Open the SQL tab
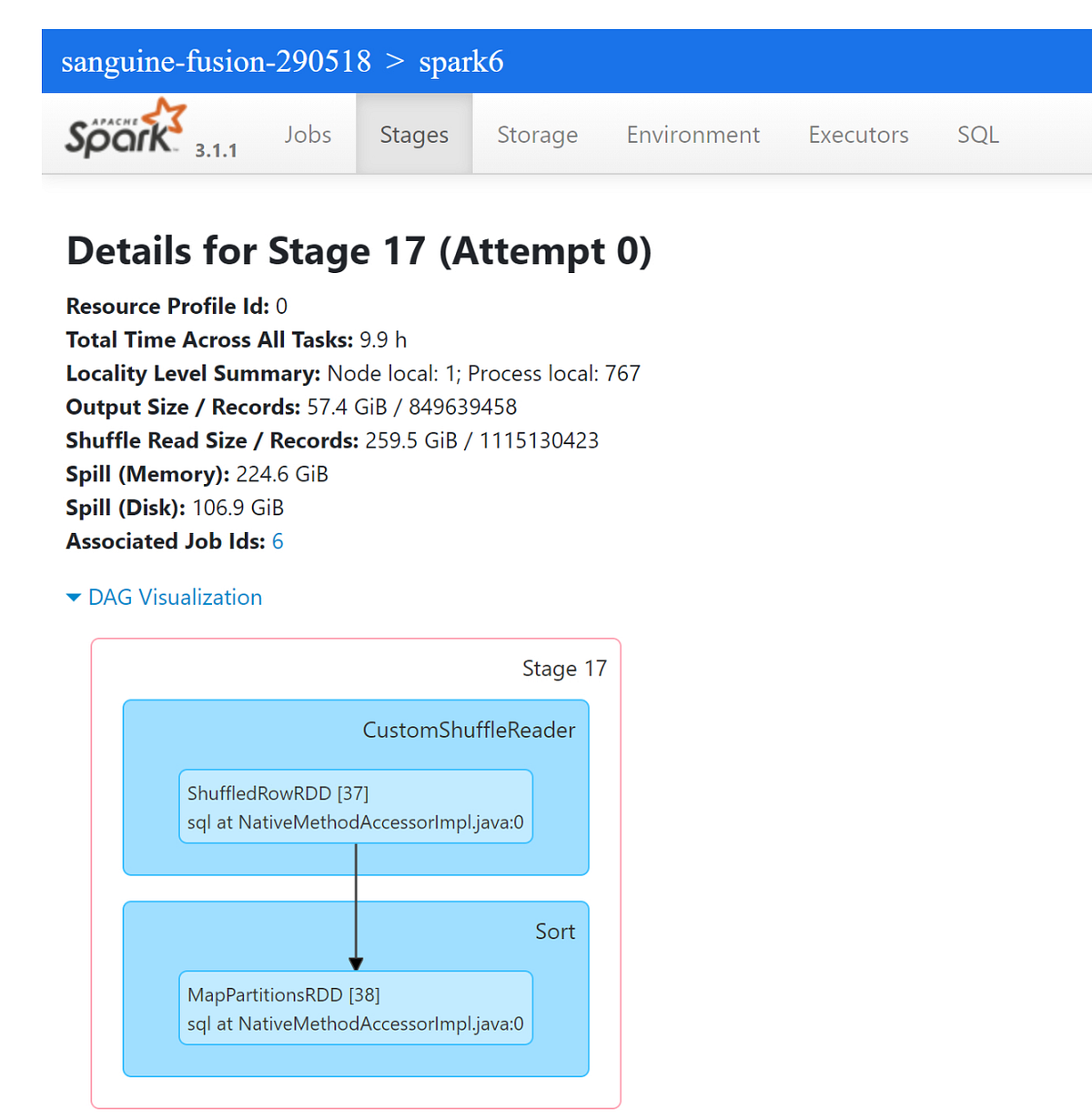This screenshot has height=1119, width=1092. click(x=977, y=134)
